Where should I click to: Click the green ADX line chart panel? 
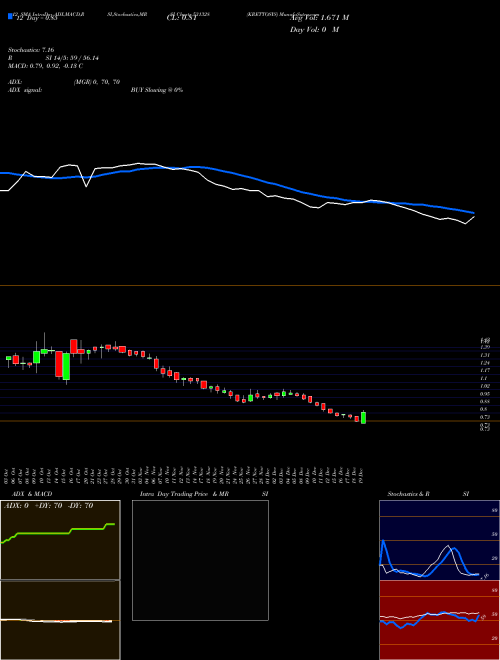click(x=60, y=540)
